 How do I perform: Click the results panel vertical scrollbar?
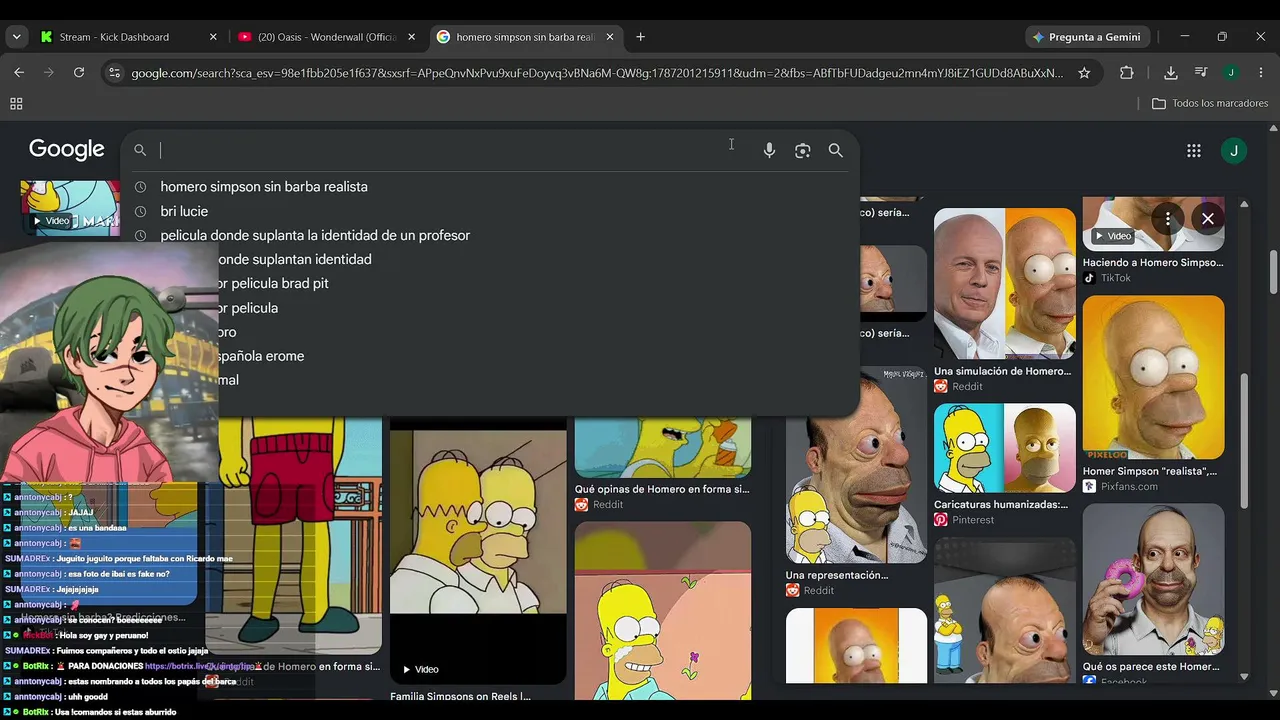[x=1244, y=441]
